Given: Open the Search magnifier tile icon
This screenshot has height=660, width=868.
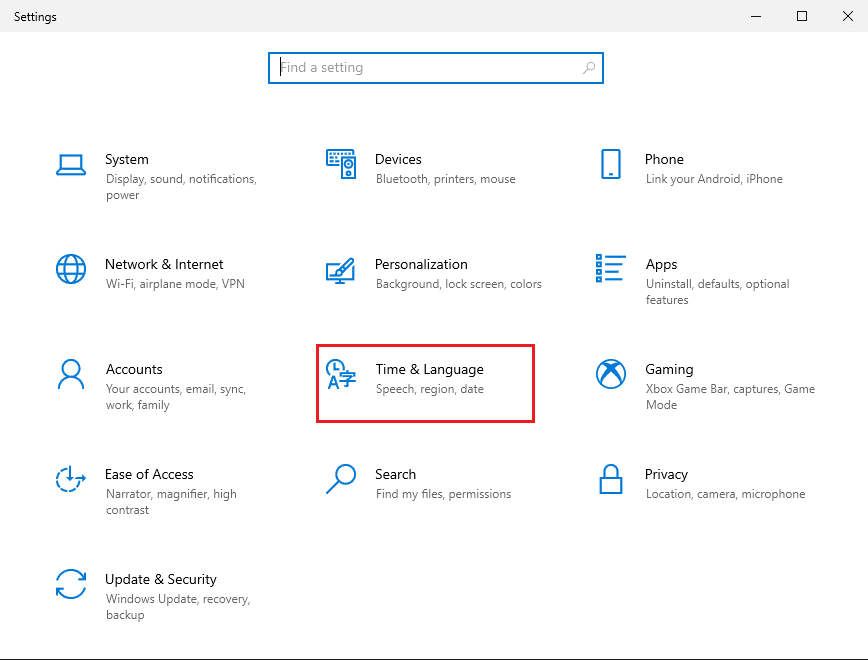Looking at the screenshot, I should point(340,479).
